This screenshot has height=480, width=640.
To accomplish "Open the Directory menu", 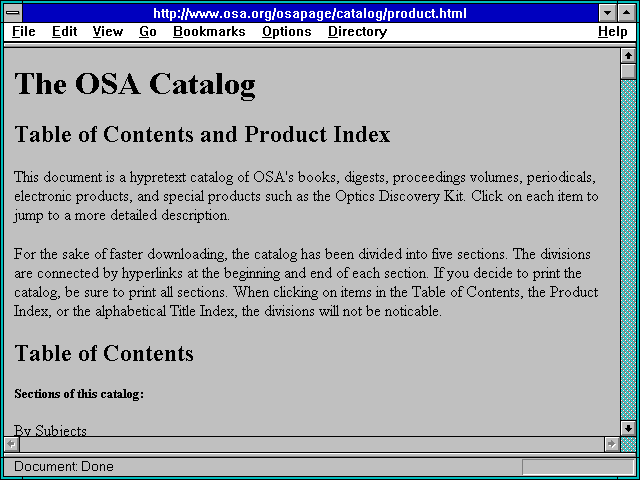I will tap(357, 32).
